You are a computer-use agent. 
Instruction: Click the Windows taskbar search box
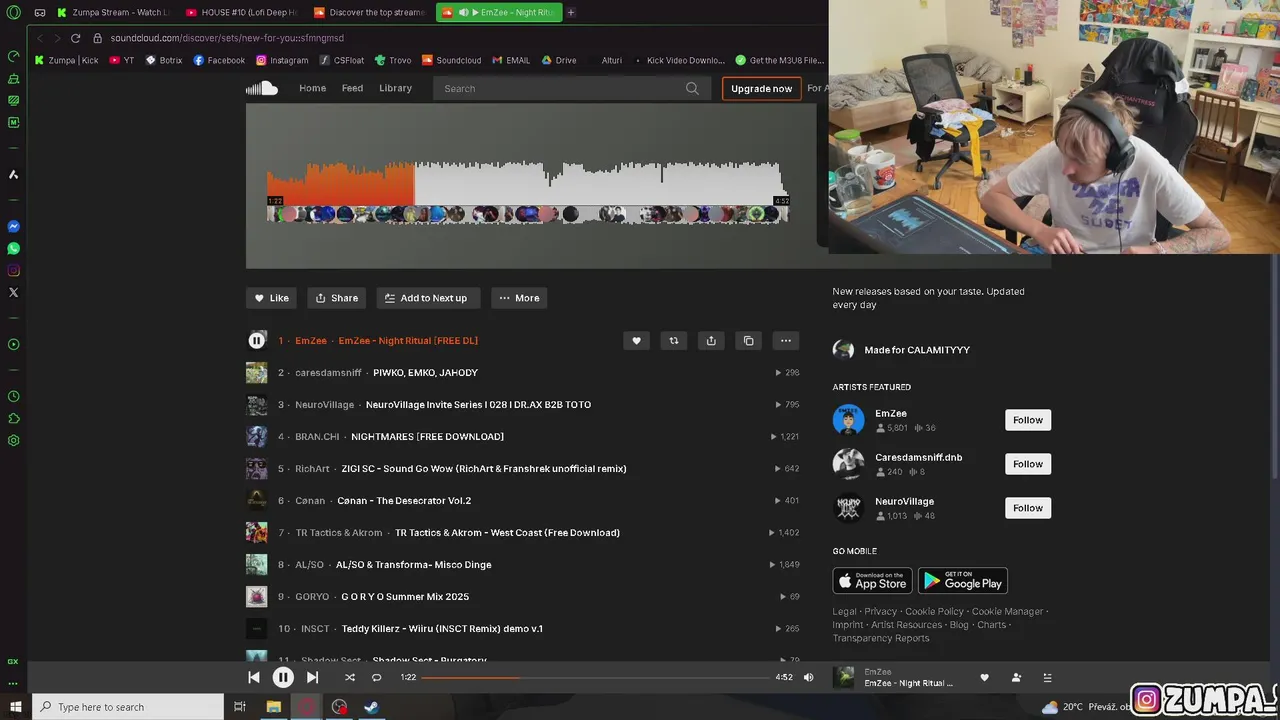[x=128, y=707]
